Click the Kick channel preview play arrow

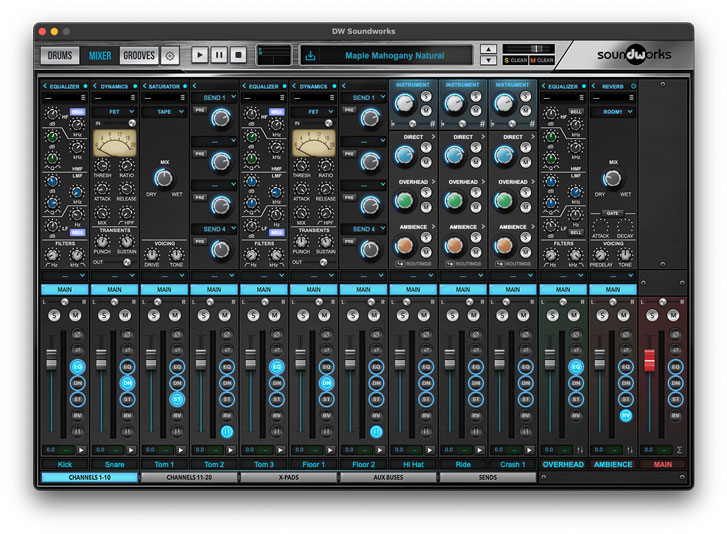click(x=81, y=450)
